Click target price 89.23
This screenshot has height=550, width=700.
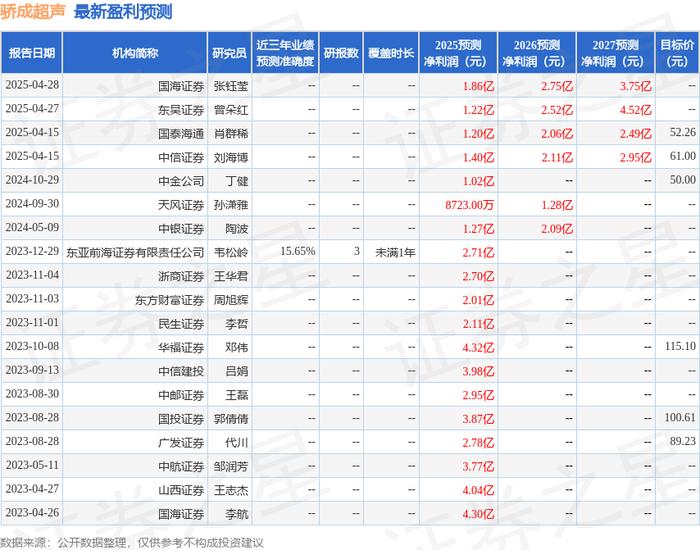point(683,441)
